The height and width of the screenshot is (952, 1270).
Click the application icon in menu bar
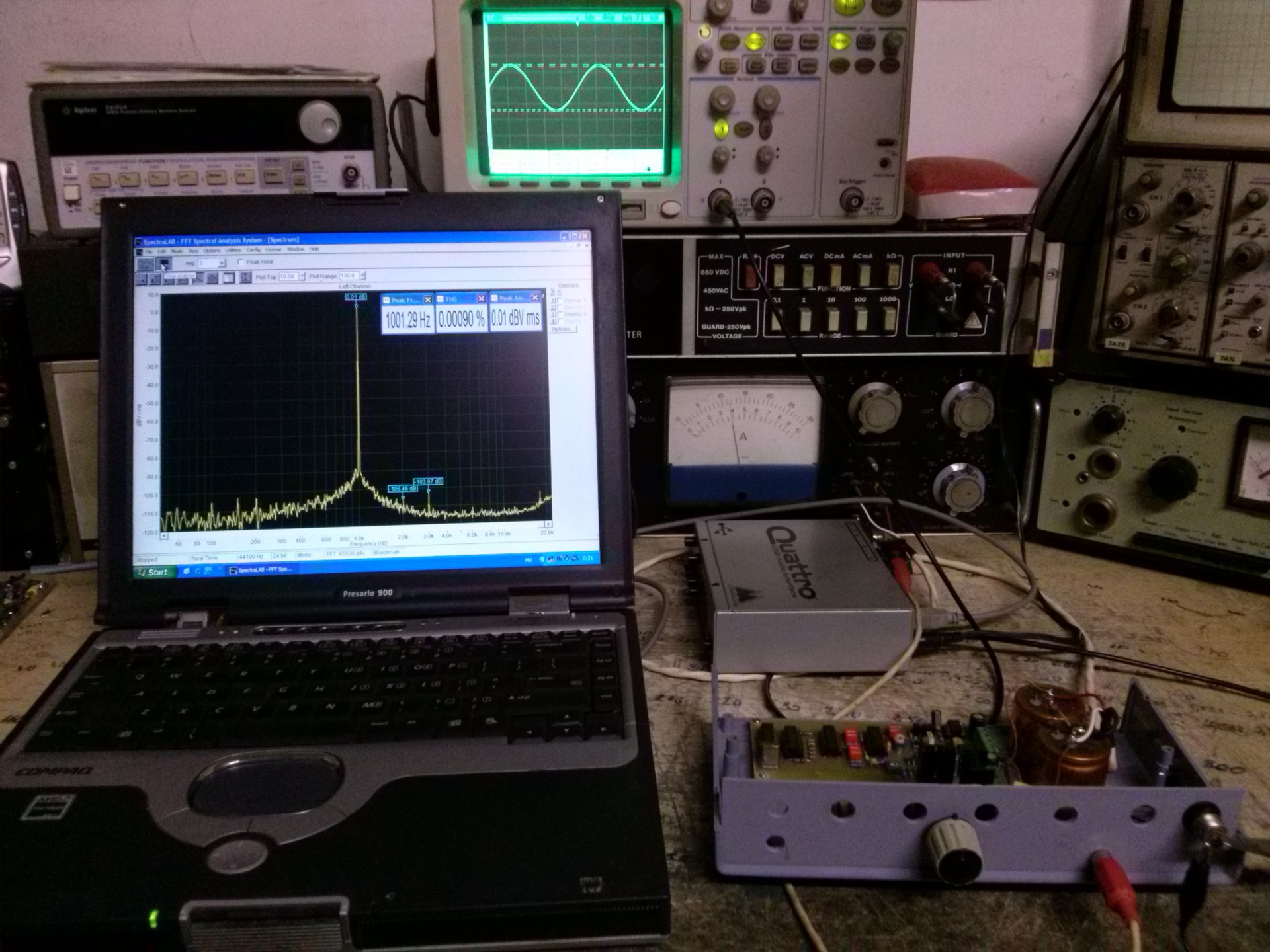(139, 252)
